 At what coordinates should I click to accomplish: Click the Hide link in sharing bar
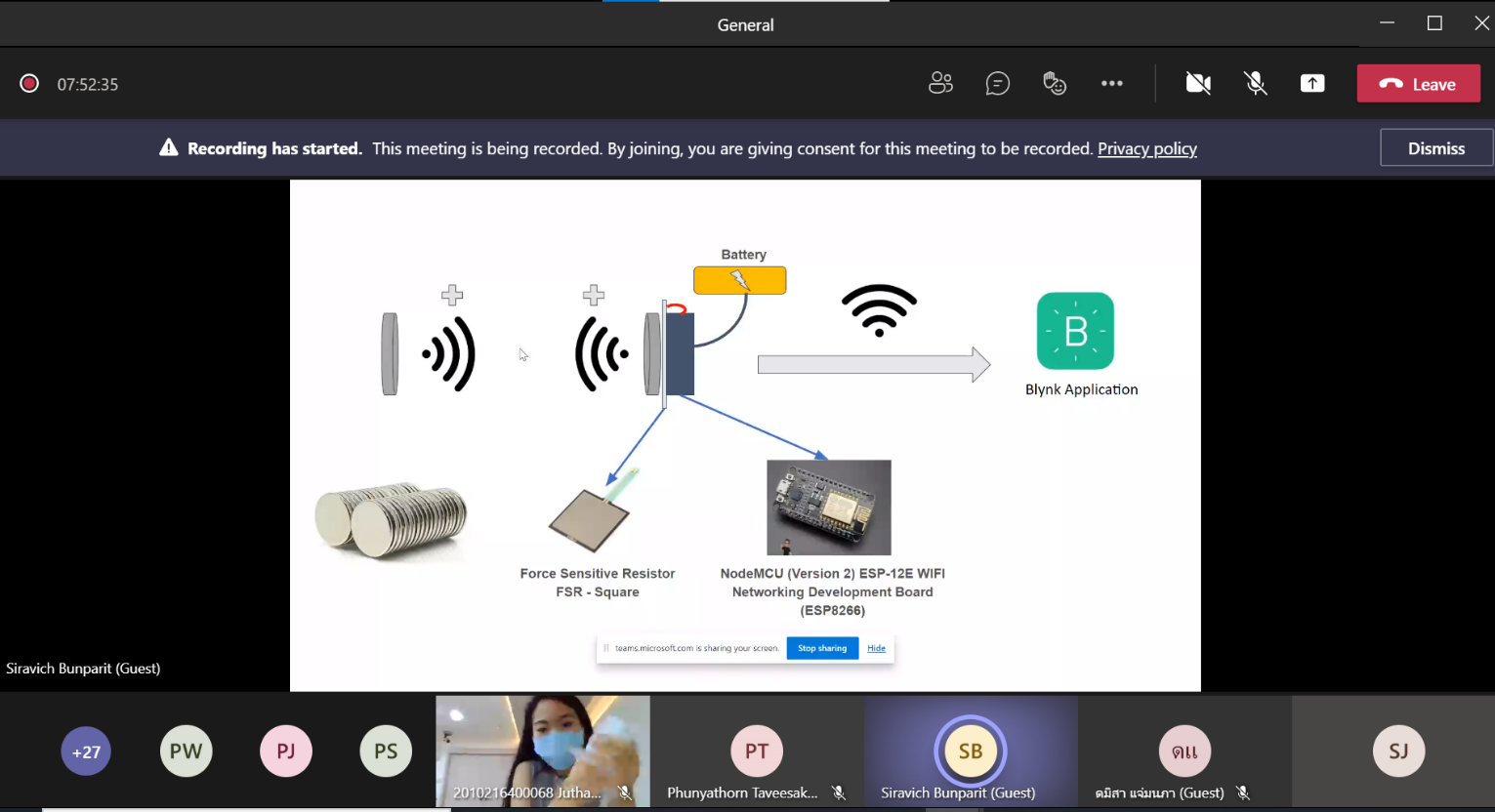(x=876, y=648)
